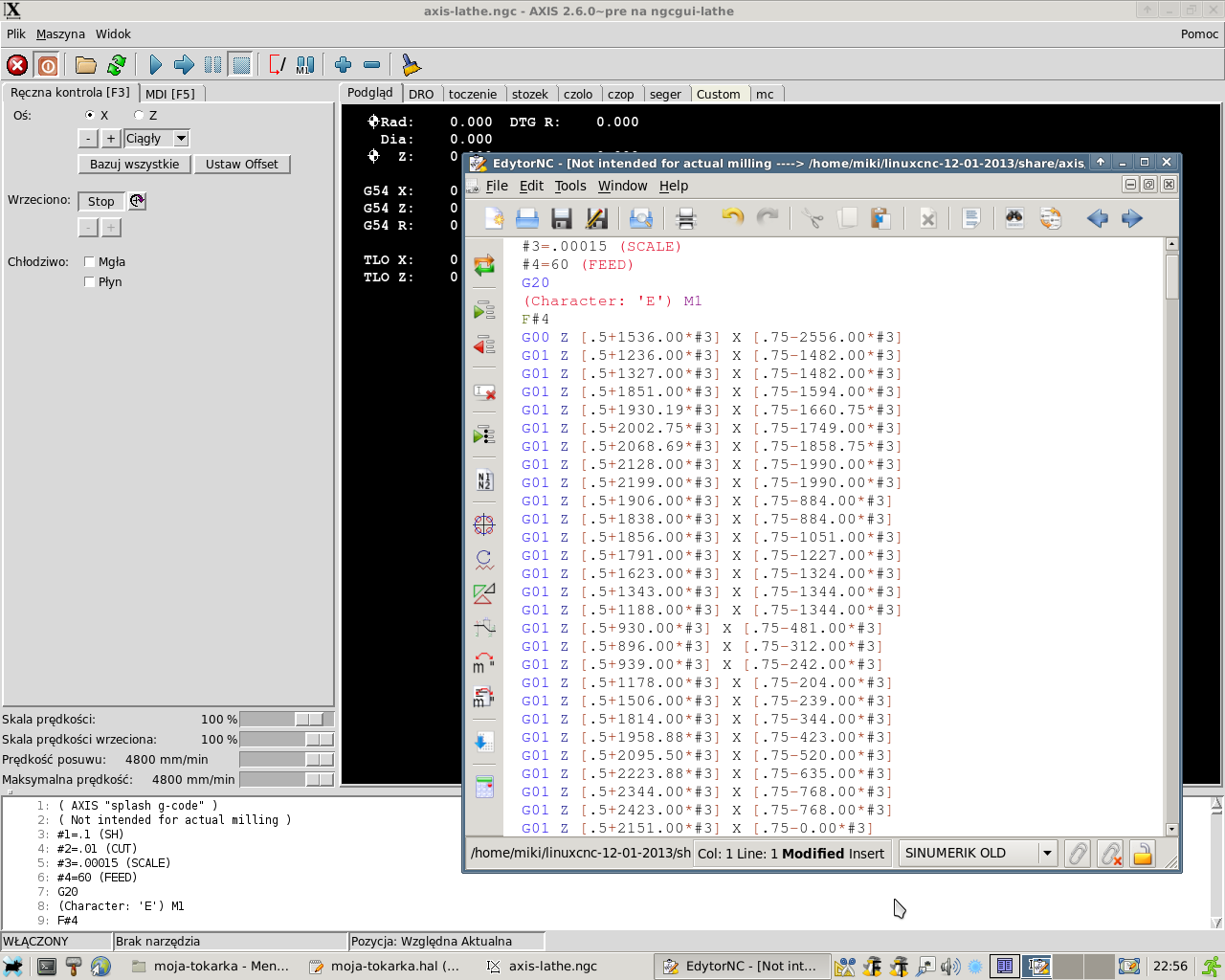
Task: Create a new file in EdytorNC
Action: (494, 218)
